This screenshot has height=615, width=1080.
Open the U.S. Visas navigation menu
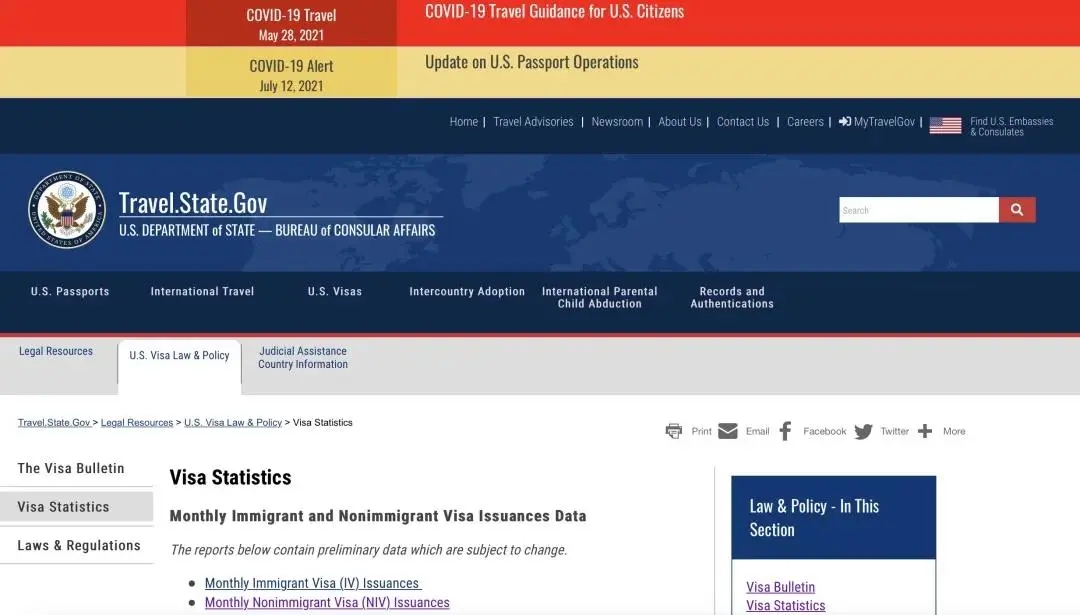(335, 292)
